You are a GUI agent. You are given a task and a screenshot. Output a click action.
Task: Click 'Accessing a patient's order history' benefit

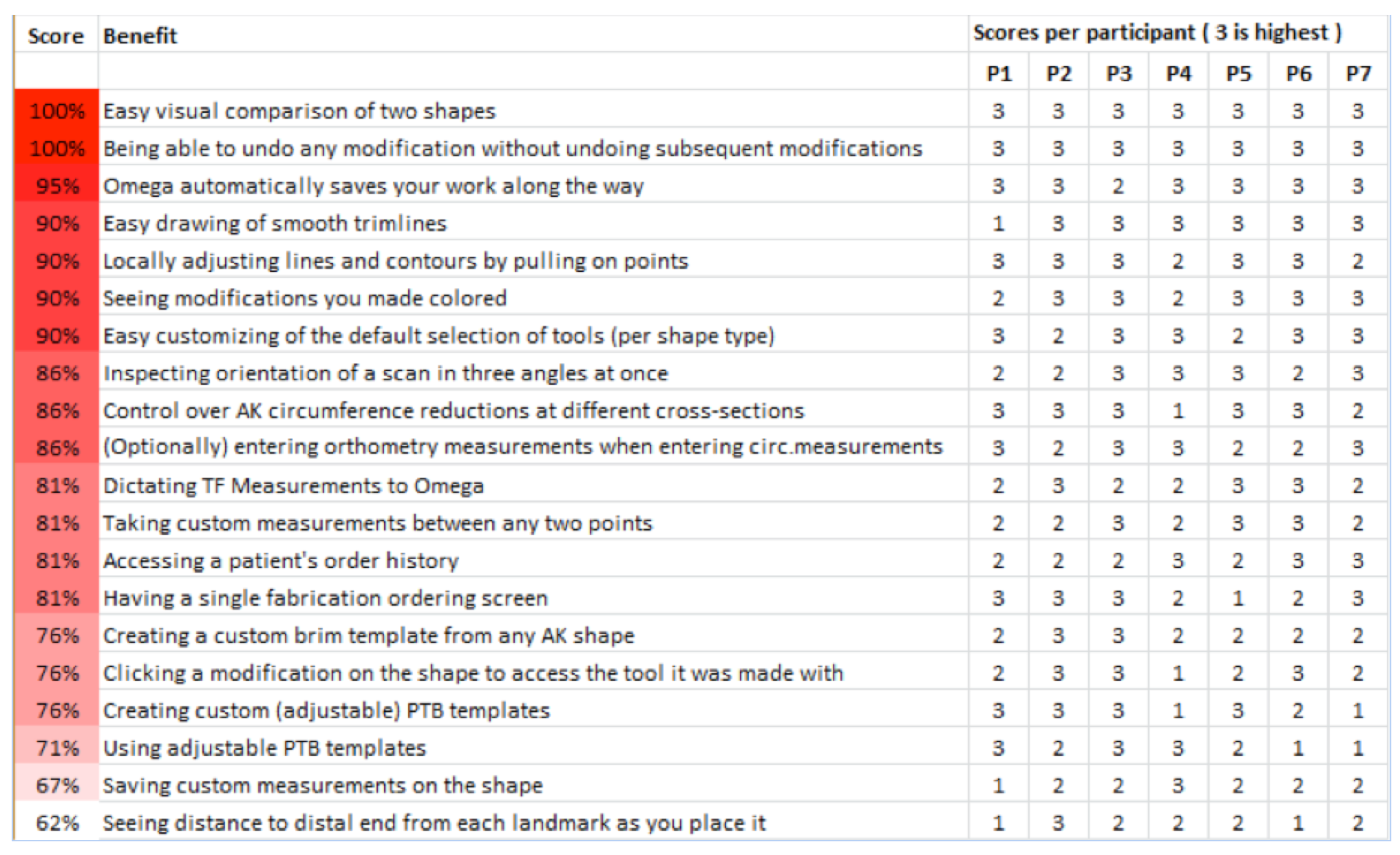[x=281, y=561]
